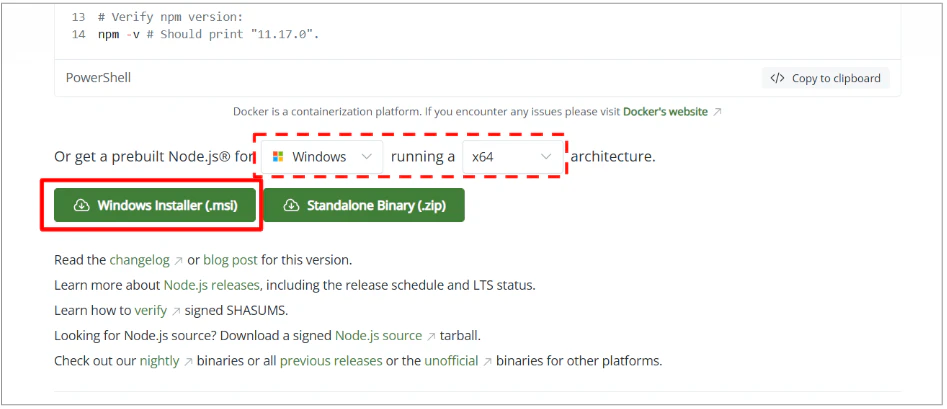Viewport: 947px width, 409px height.
Task: Download the Windows Installer (.msi)
Action: (155, 205)
